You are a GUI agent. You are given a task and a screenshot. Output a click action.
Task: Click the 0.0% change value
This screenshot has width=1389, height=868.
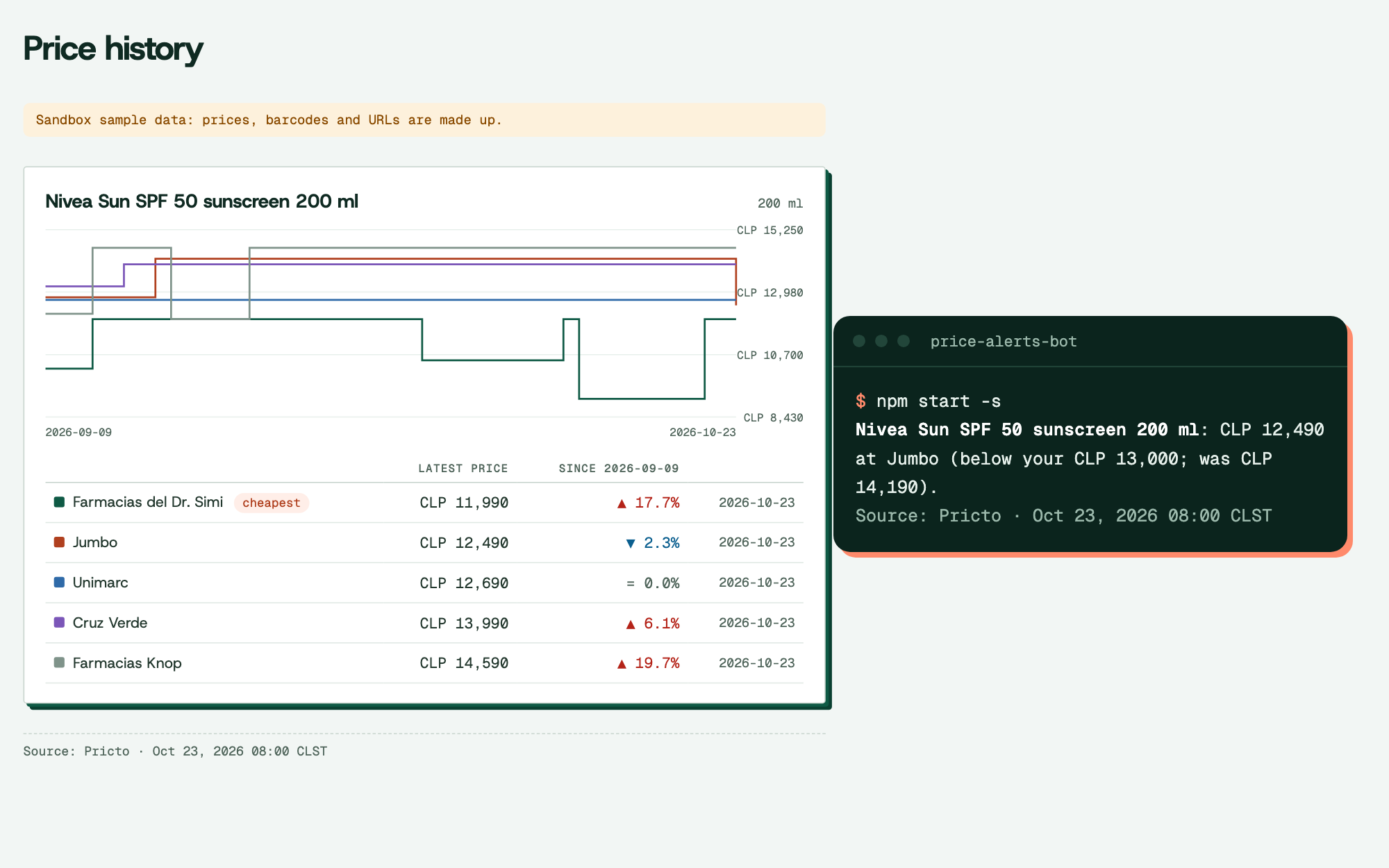click(662, 583)
